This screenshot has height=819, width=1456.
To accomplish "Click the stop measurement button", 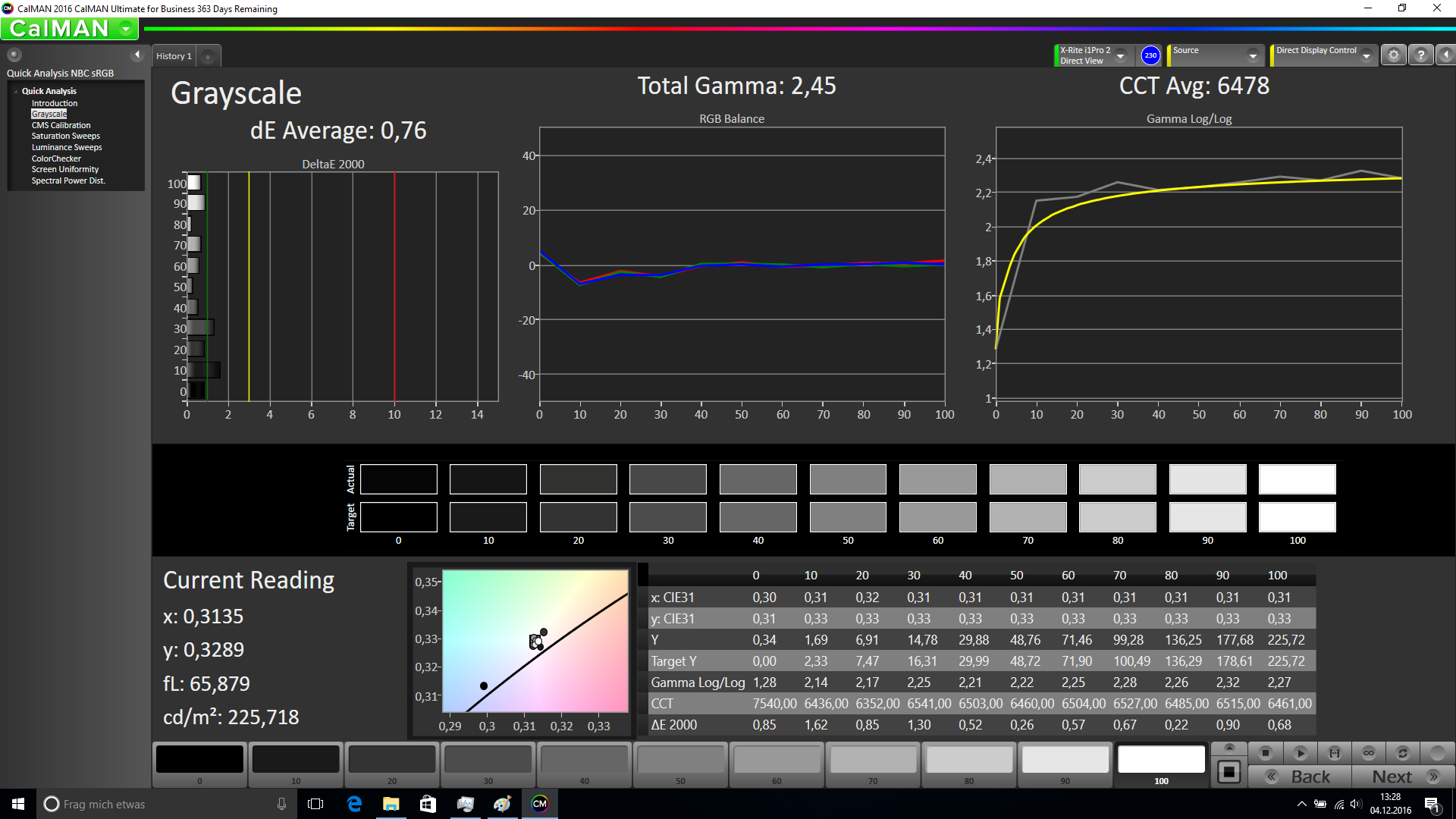I will 1265,753.
